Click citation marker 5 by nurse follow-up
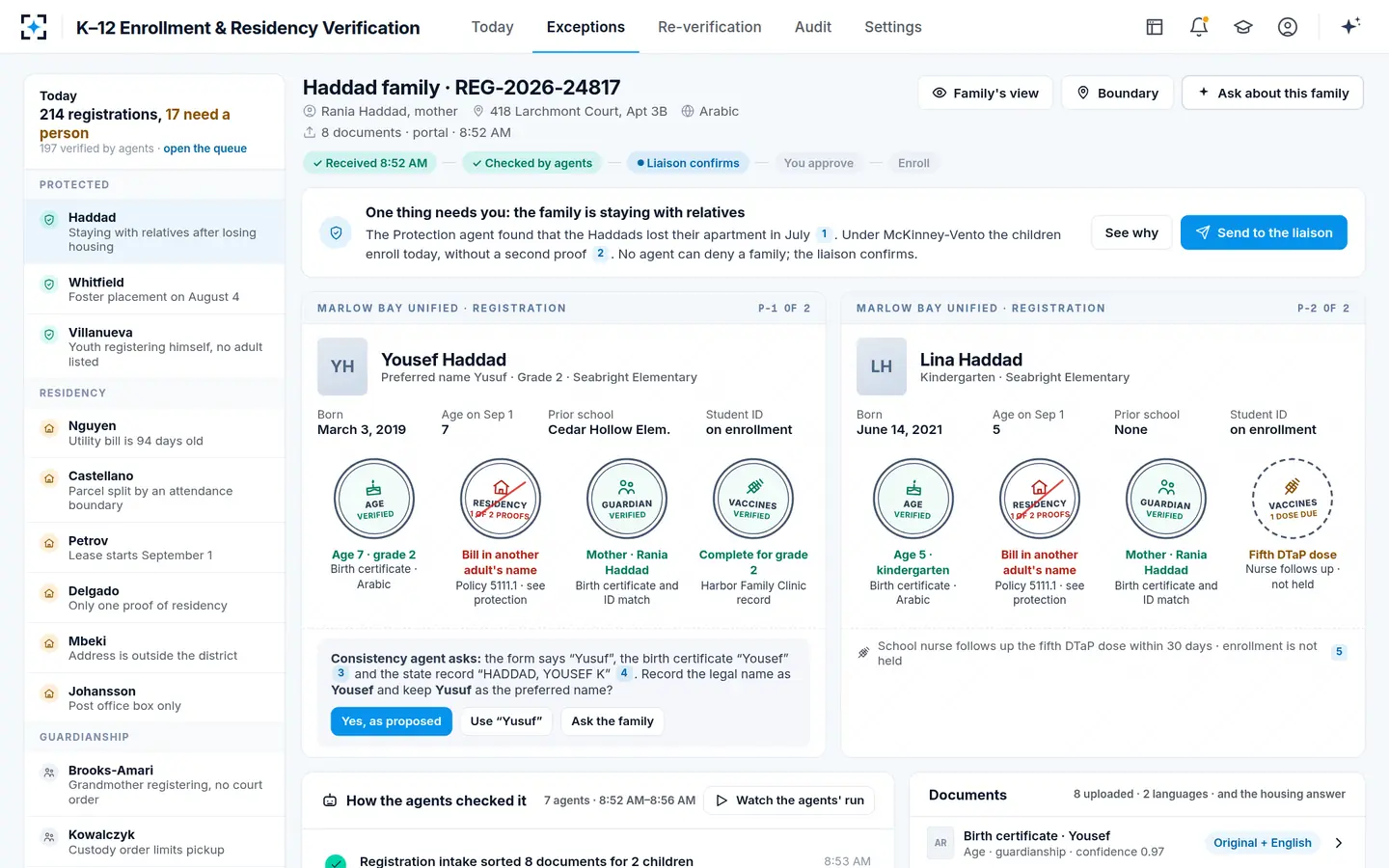1389x868 pixels. coord(1339,652)
